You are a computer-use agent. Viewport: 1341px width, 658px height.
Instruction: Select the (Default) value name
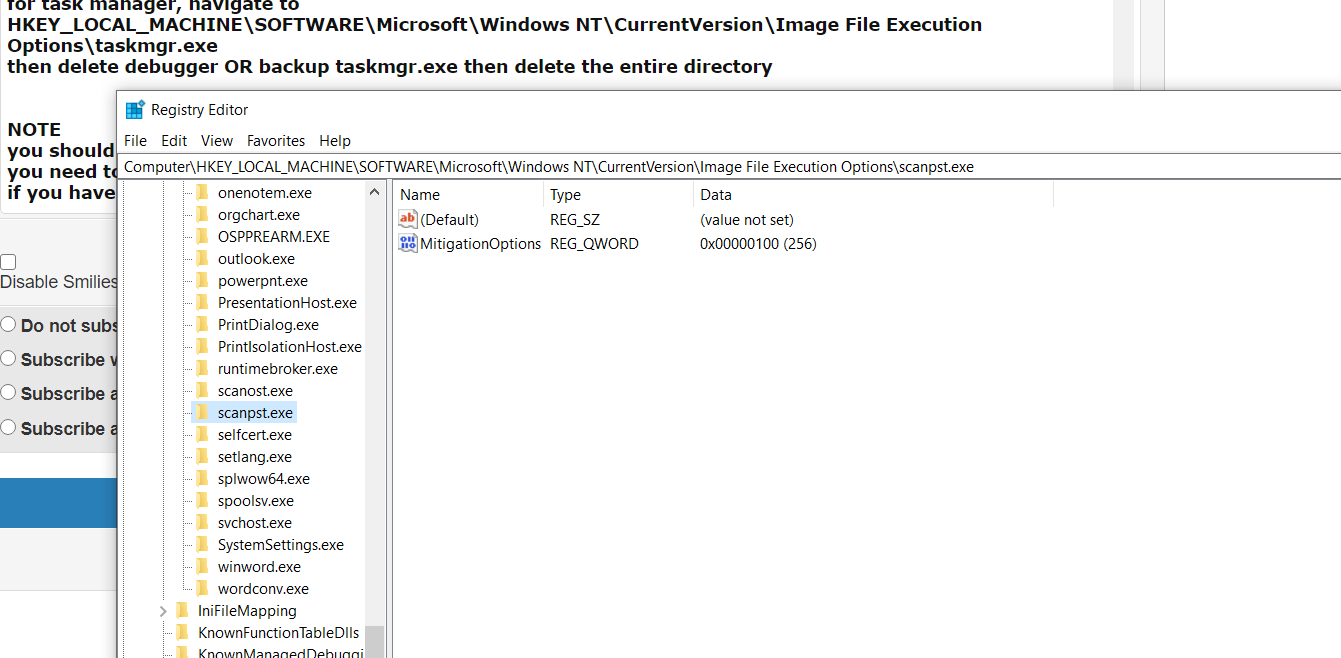[449, 220]
